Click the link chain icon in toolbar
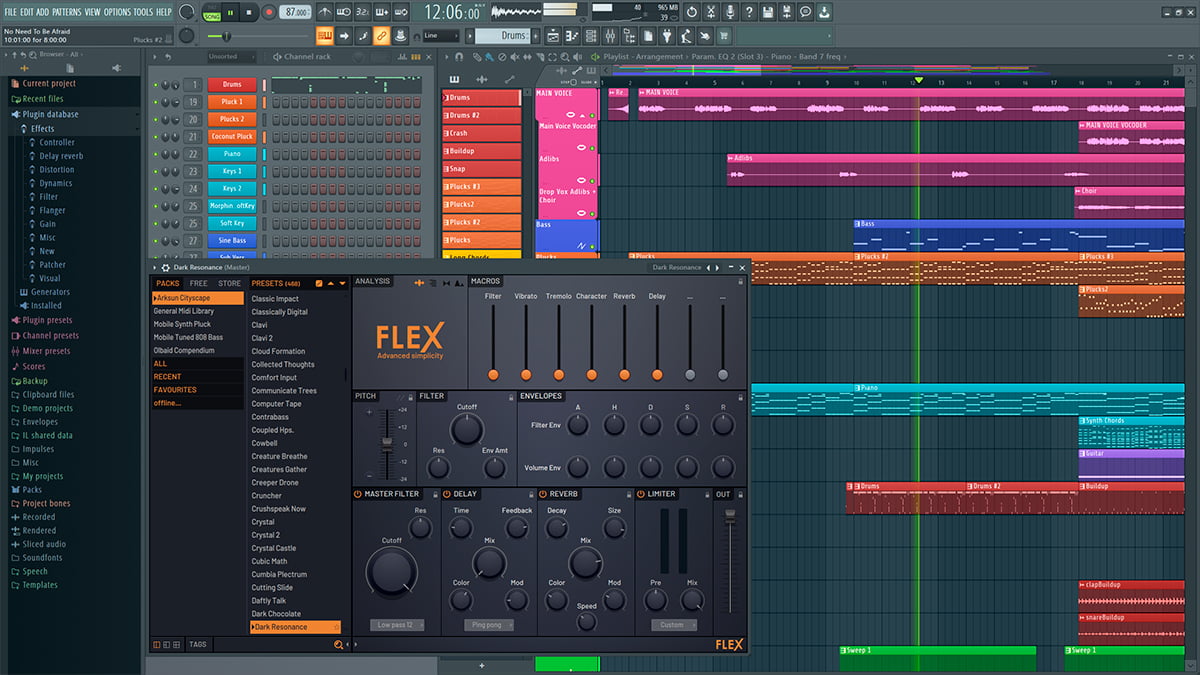This screenshot has height=675, width=1200. point(382,36)
